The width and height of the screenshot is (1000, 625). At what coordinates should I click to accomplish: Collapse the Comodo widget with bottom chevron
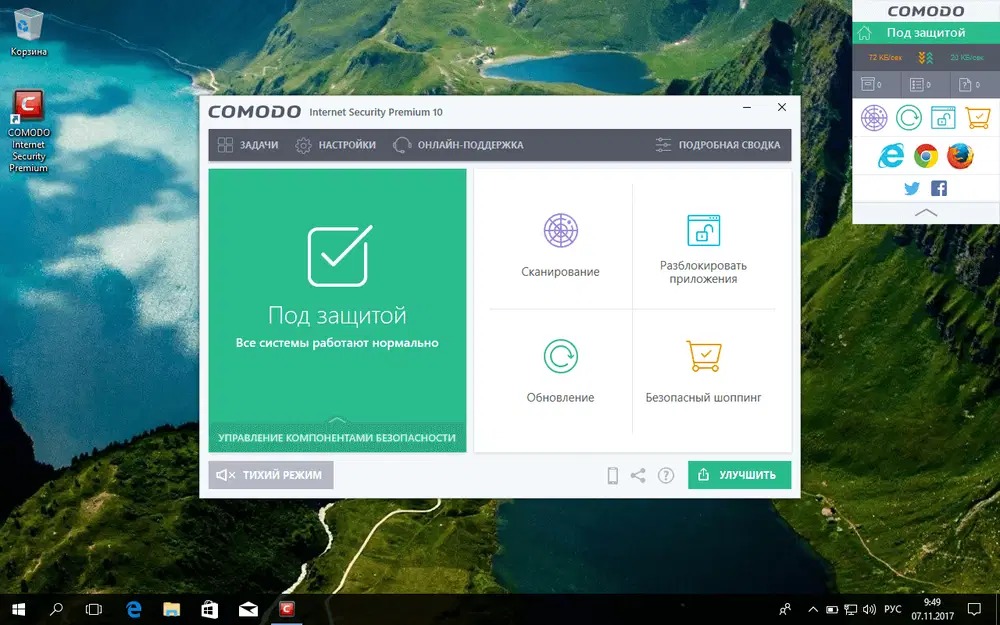tap(925, 212)
